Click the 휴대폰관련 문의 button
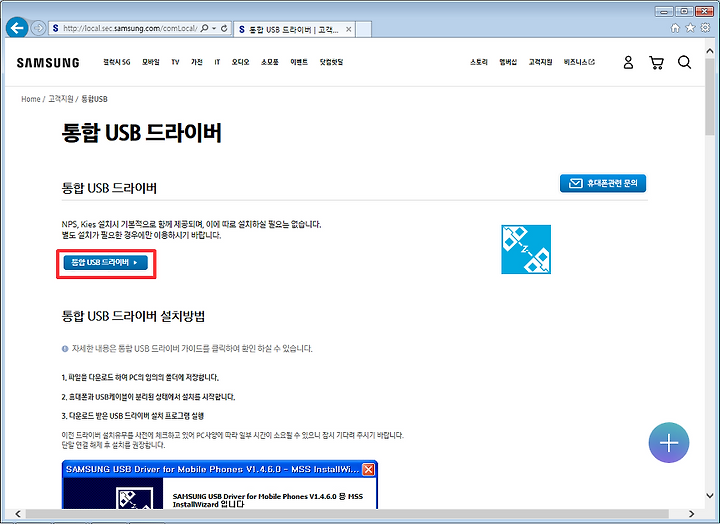Screen dimensions: 720x524 (603, 183)
